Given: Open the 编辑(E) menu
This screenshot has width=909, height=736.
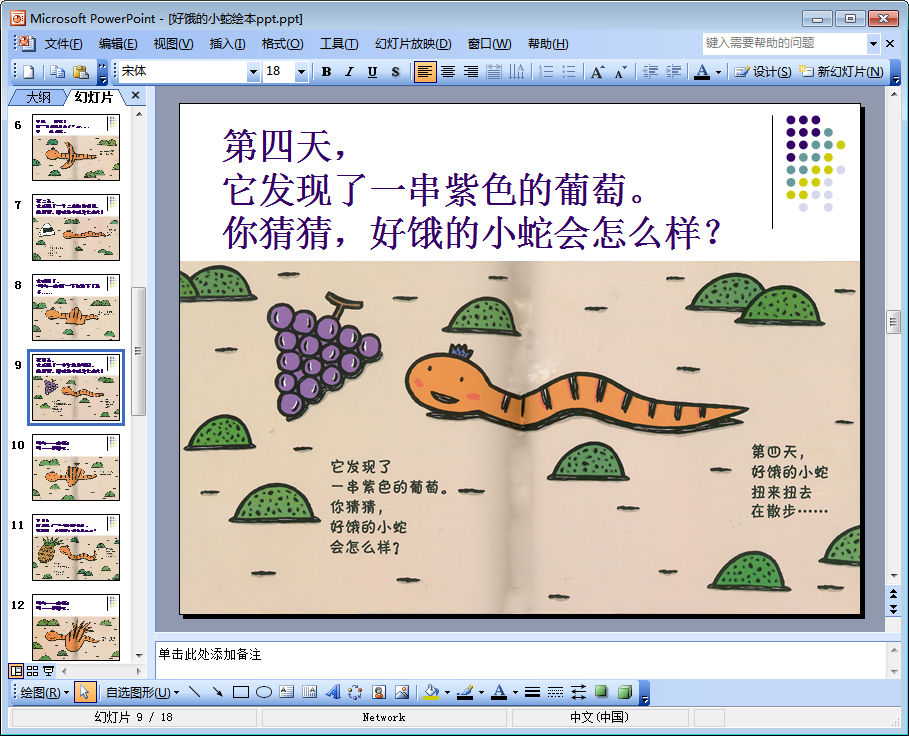Looking at the screenshot, I should pyautogui.click(x=118, y=43).
